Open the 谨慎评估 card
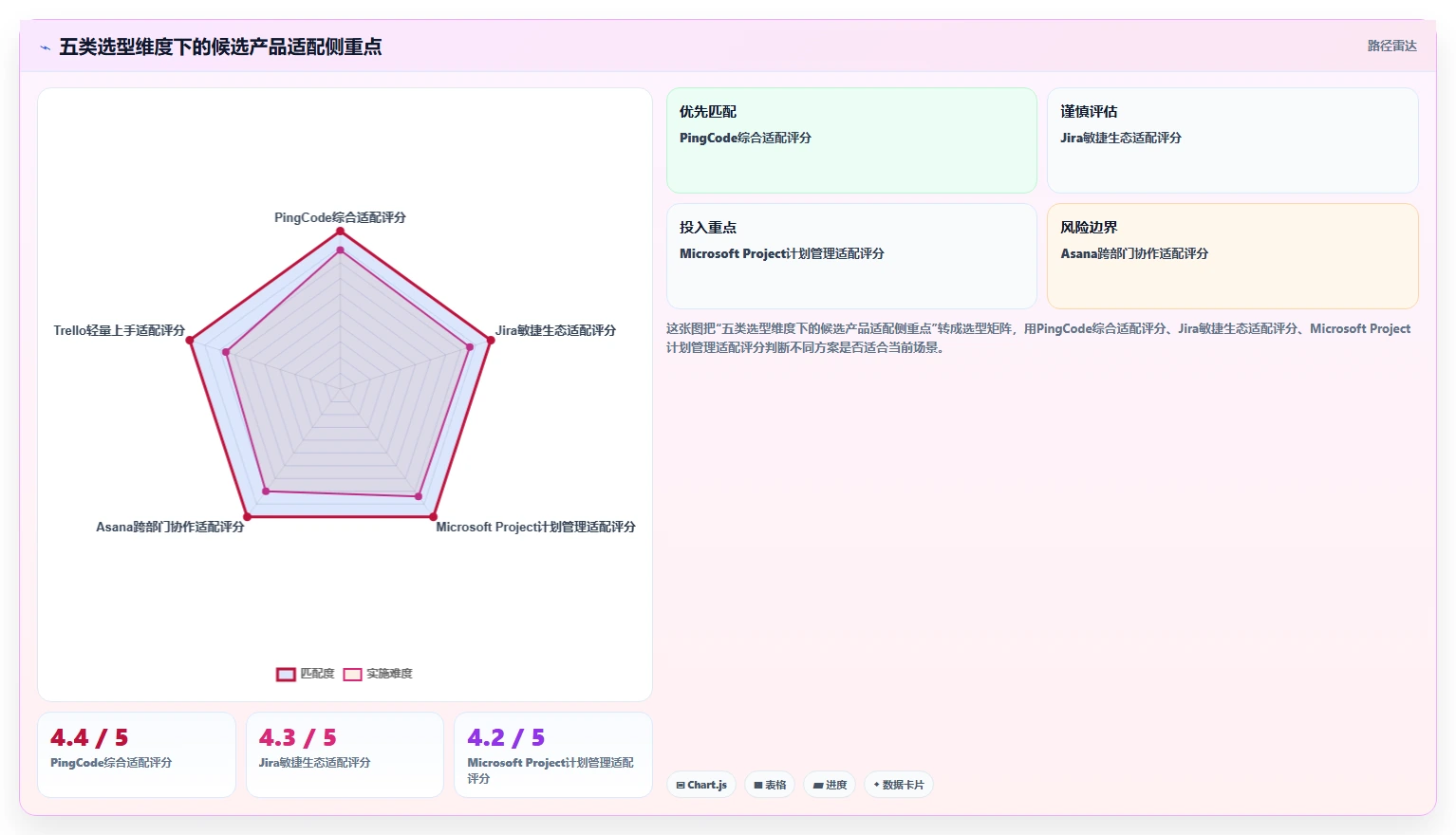Screen dimensions: 1456x835 1232,140
